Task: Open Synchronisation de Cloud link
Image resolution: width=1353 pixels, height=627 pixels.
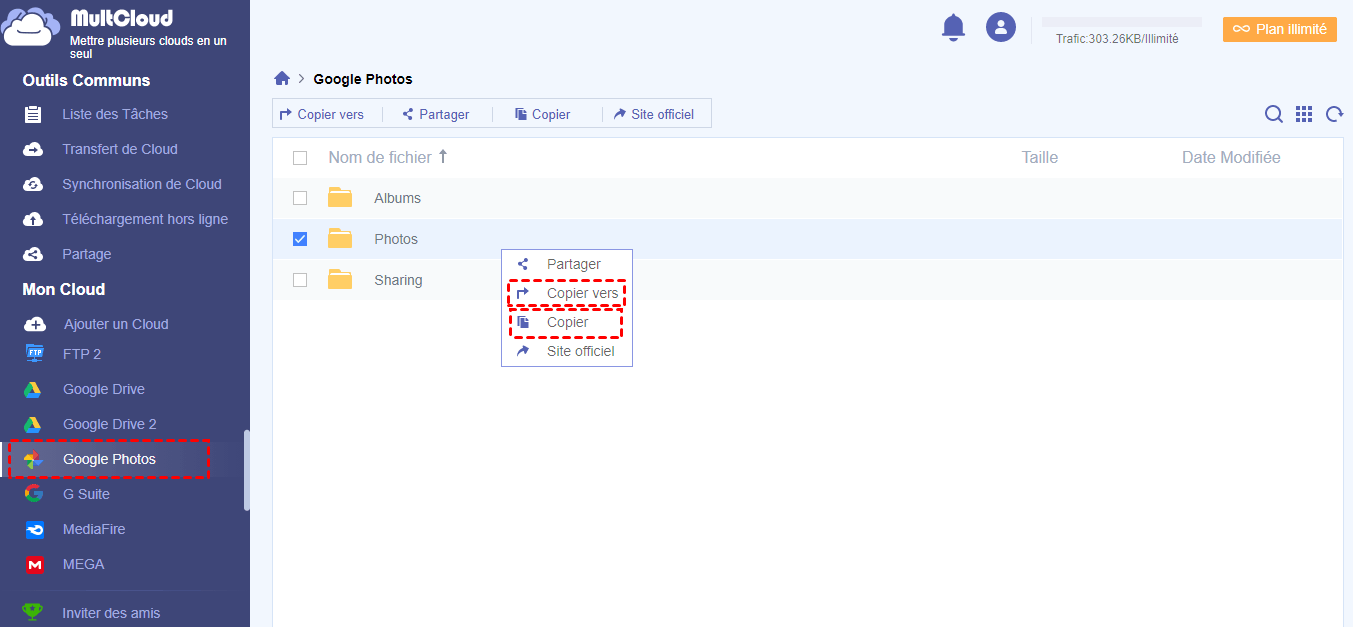Action: tap(142, 184)
